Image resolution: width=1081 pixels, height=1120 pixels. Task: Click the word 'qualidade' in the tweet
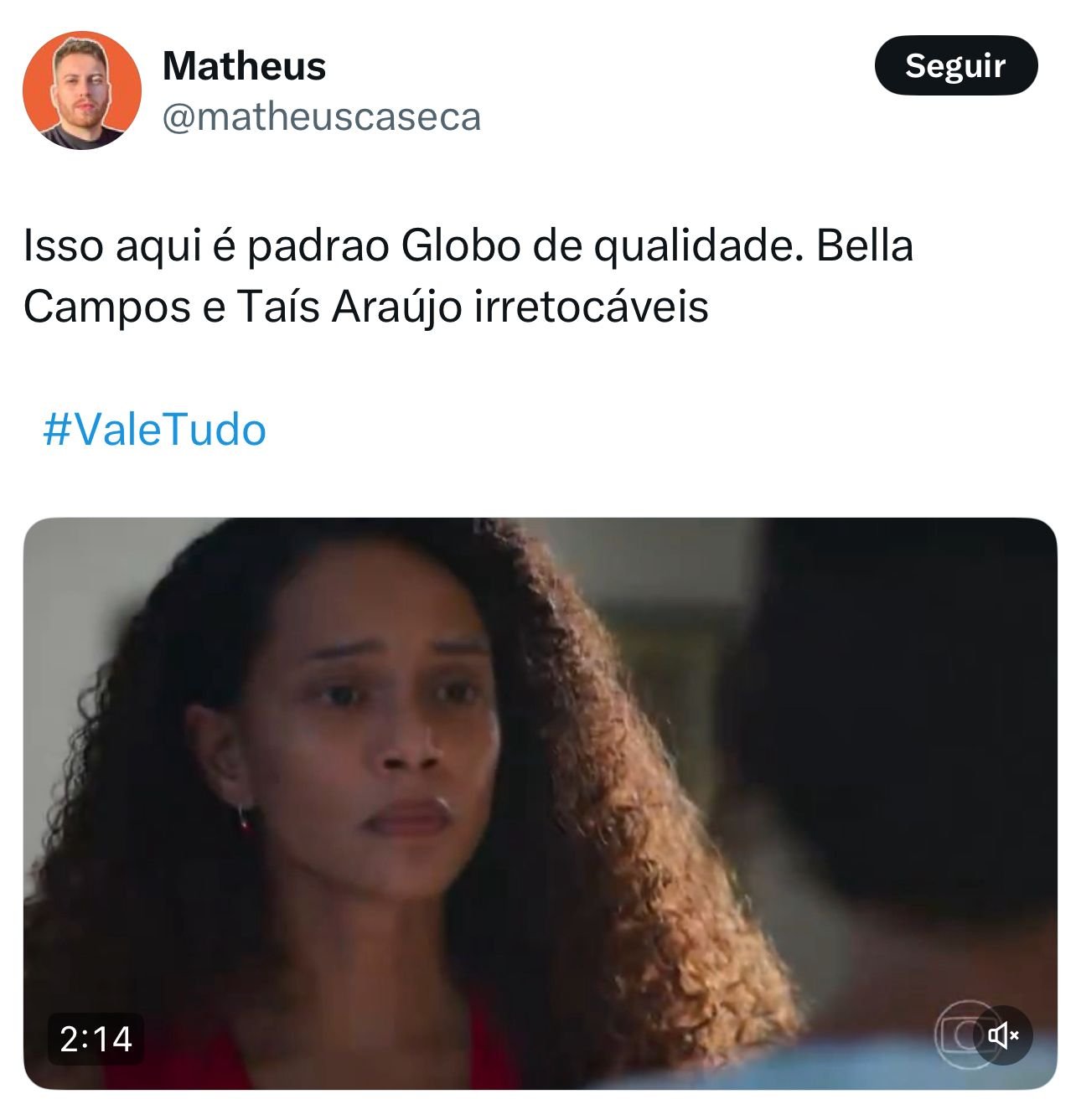[694, 246]
